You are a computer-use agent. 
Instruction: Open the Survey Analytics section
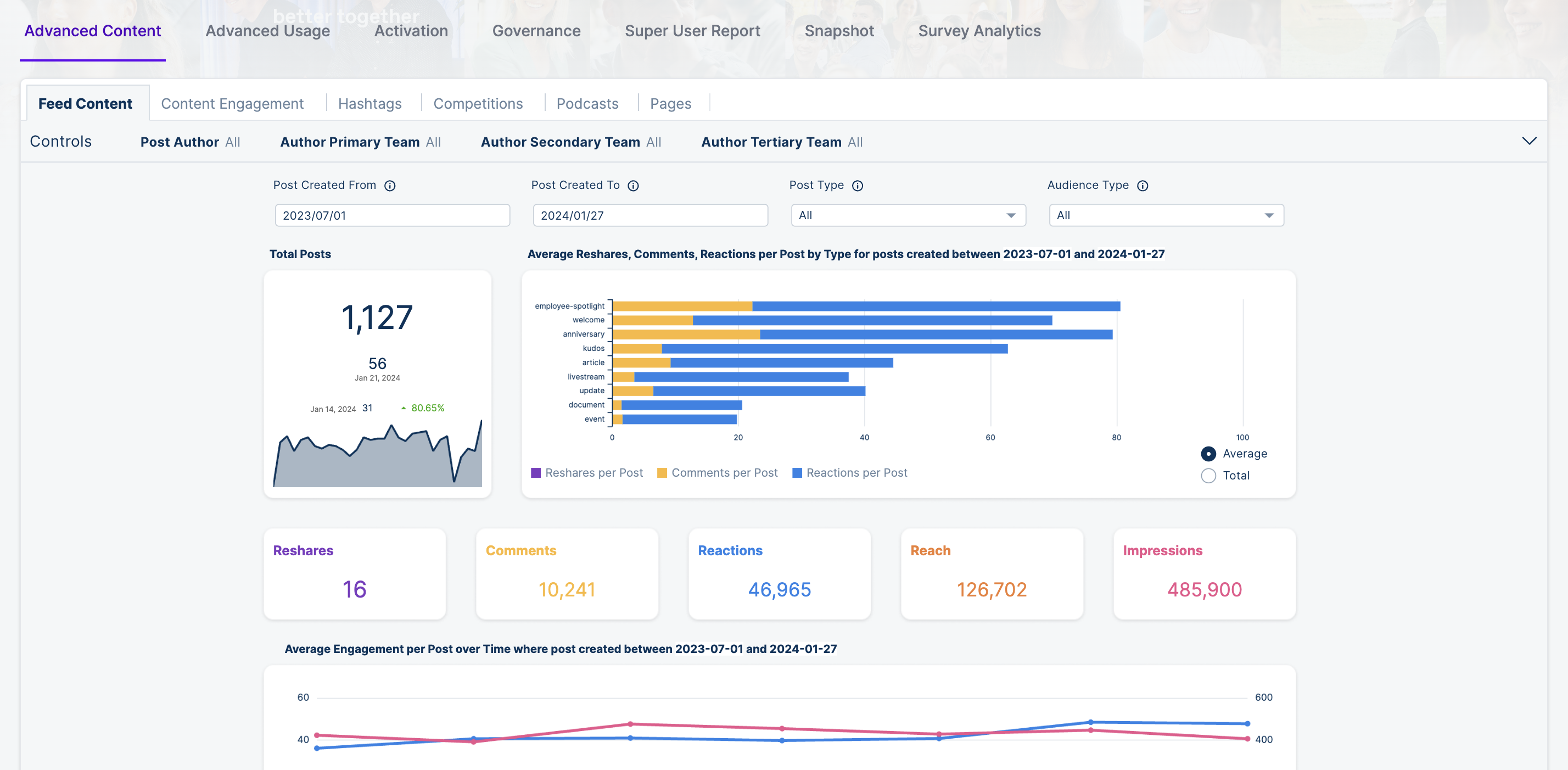pos(979,30)
